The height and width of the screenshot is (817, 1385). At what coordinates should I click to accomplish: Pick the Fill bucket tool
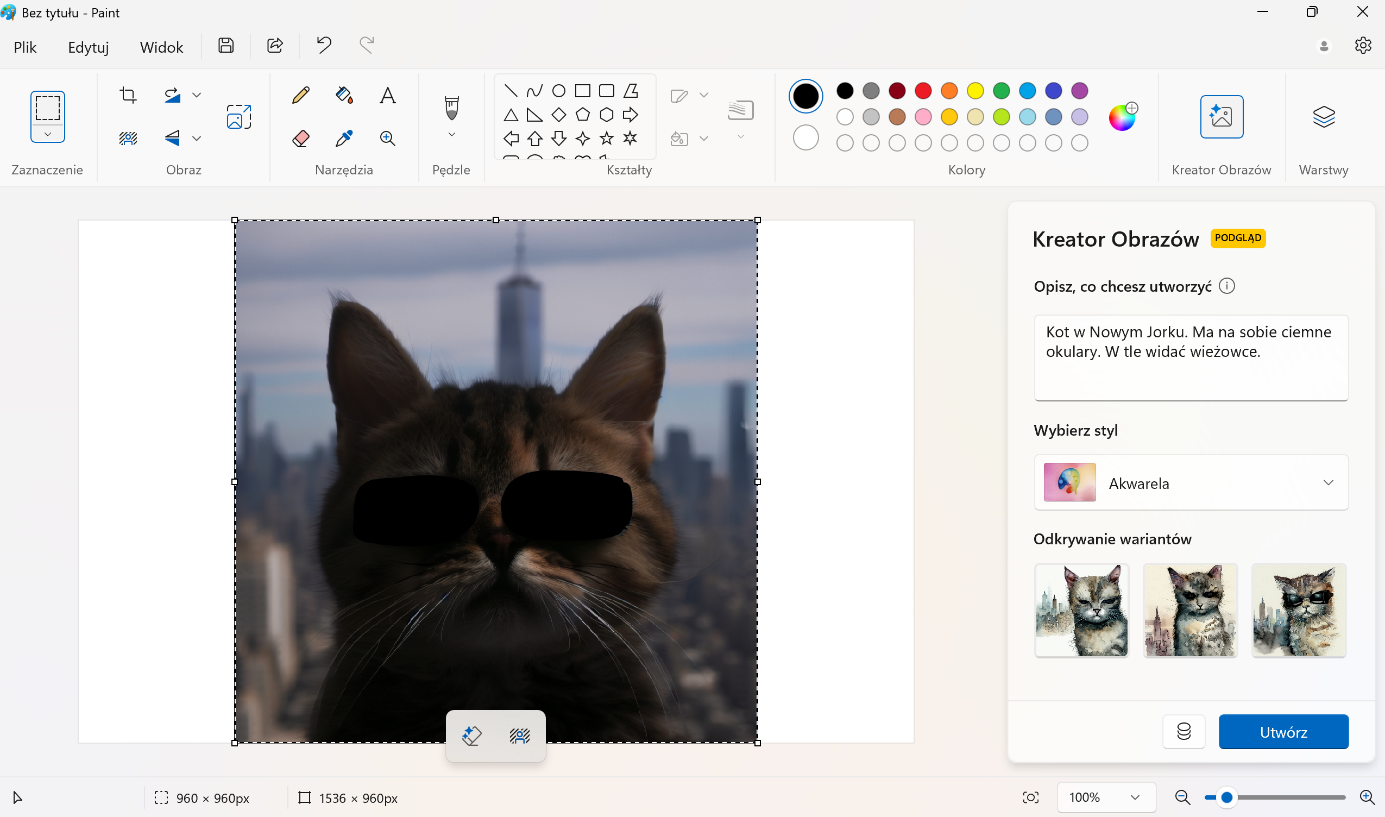pyautogui.click(x=344, y=96)
